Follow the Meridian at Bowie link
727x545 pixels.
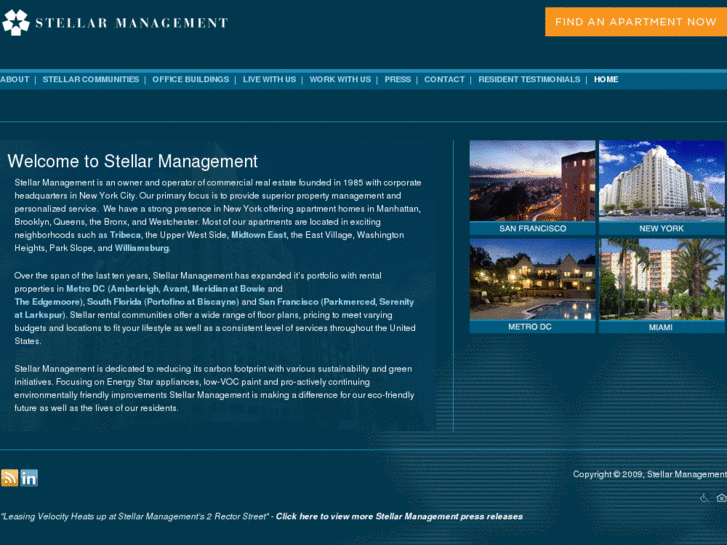tap(229, 289)
